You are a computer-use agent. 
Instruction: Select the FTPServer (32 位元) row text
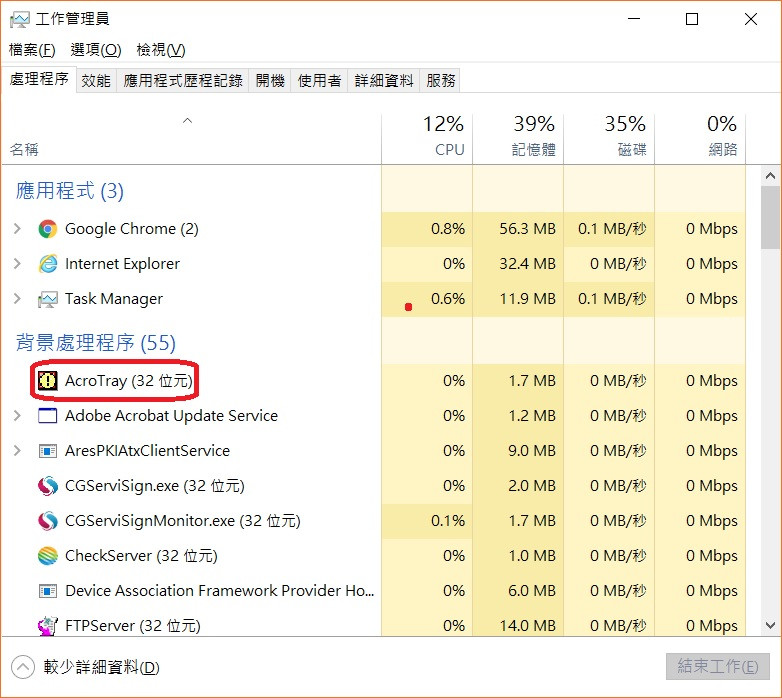pyautogui.click(x=133, y=626)
